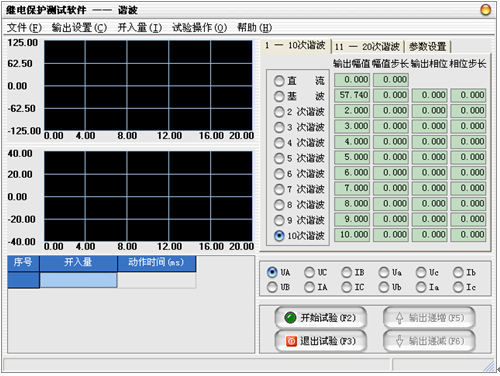Click the up arrow output increase icon
Screen dimensions: 500x376
[399, 318]
